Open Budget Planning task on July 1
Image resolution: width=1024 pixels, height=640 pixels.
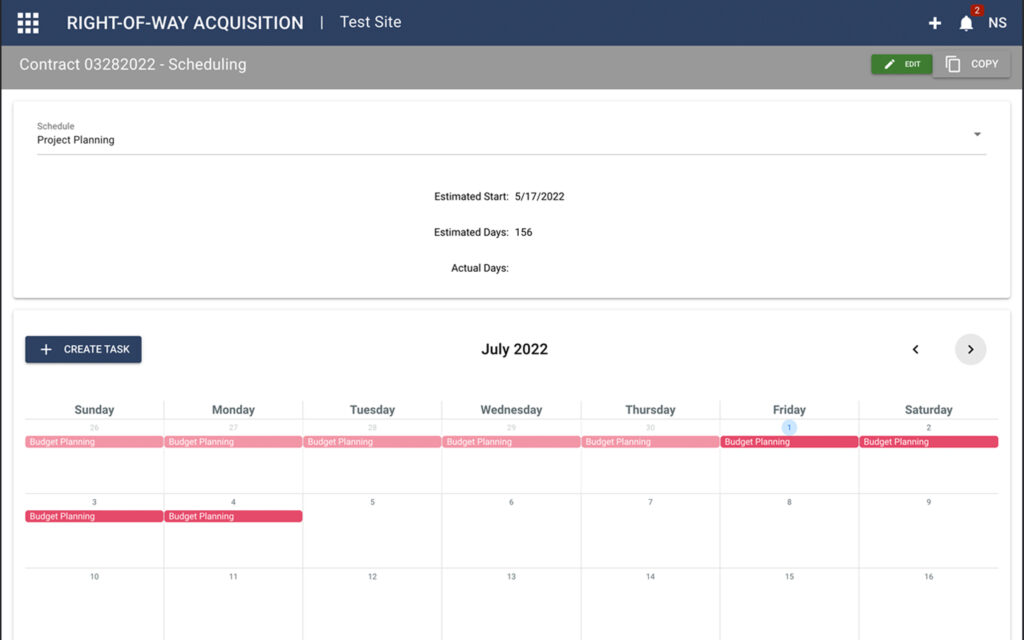click(788, 442)
